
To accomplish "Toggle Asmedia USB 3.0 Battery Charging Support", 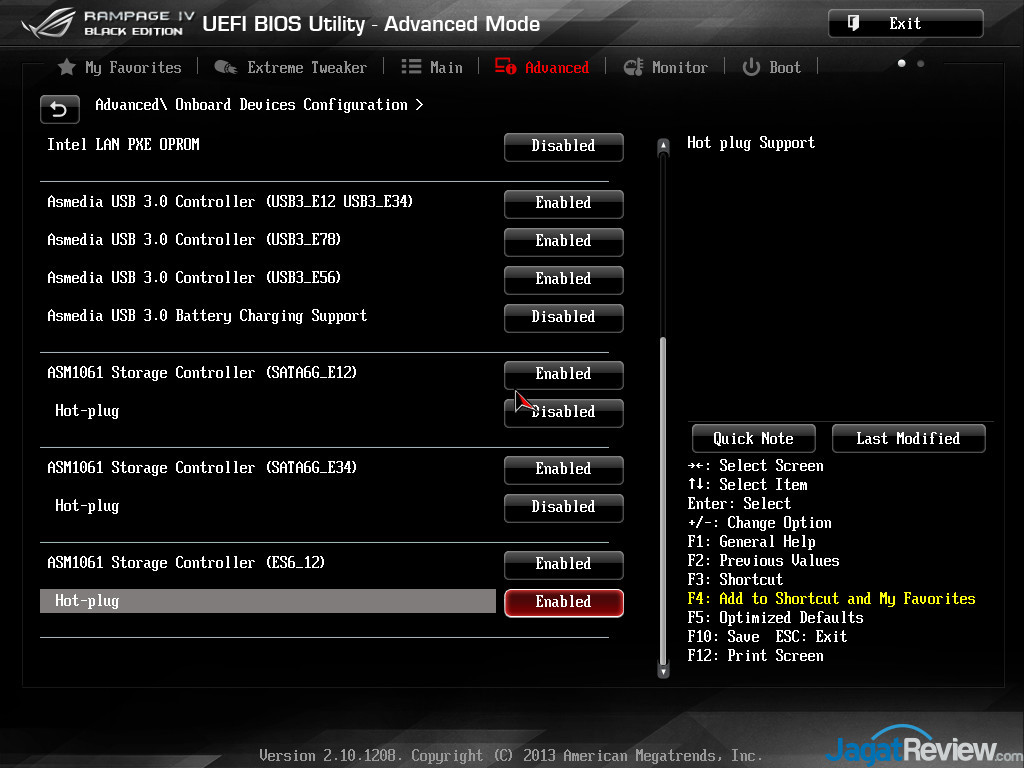I will 563,317.
